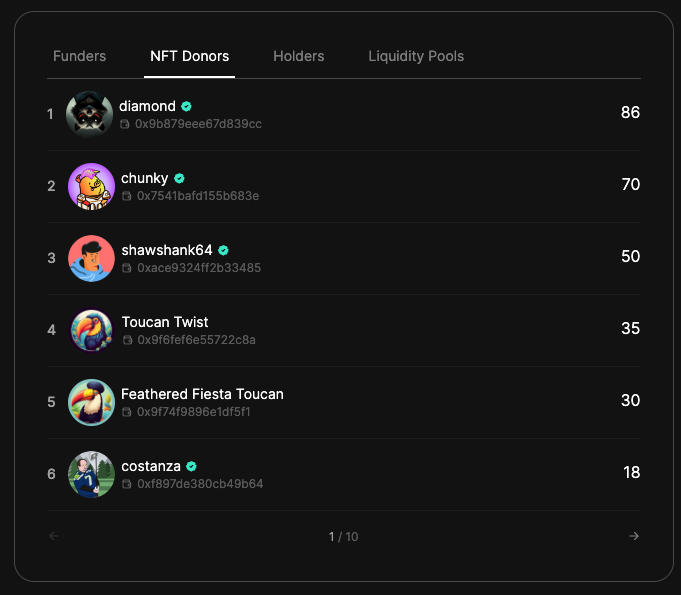Image resolution: width=681 pixels, height=595 pixels.
Task: Open shawshank64 username link
Action: [167, 250]
